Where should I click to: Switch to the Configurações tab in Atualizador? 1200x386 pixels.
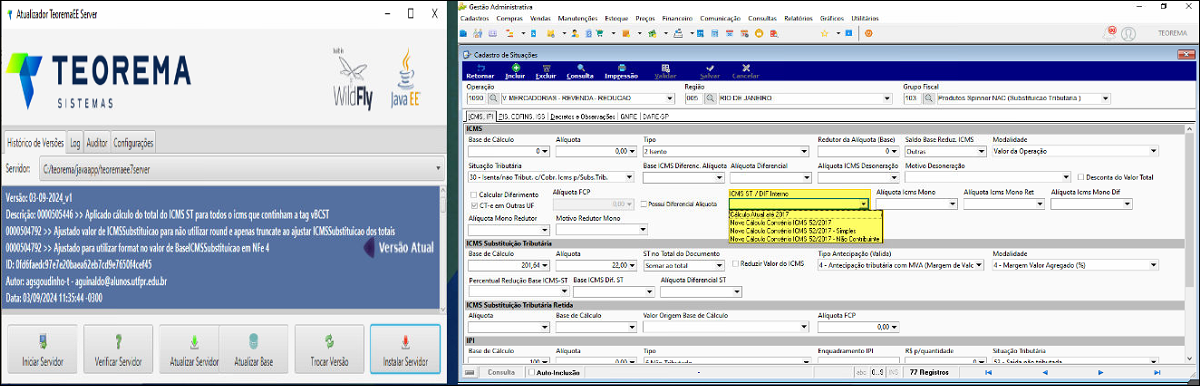click(x=134, y=143)
